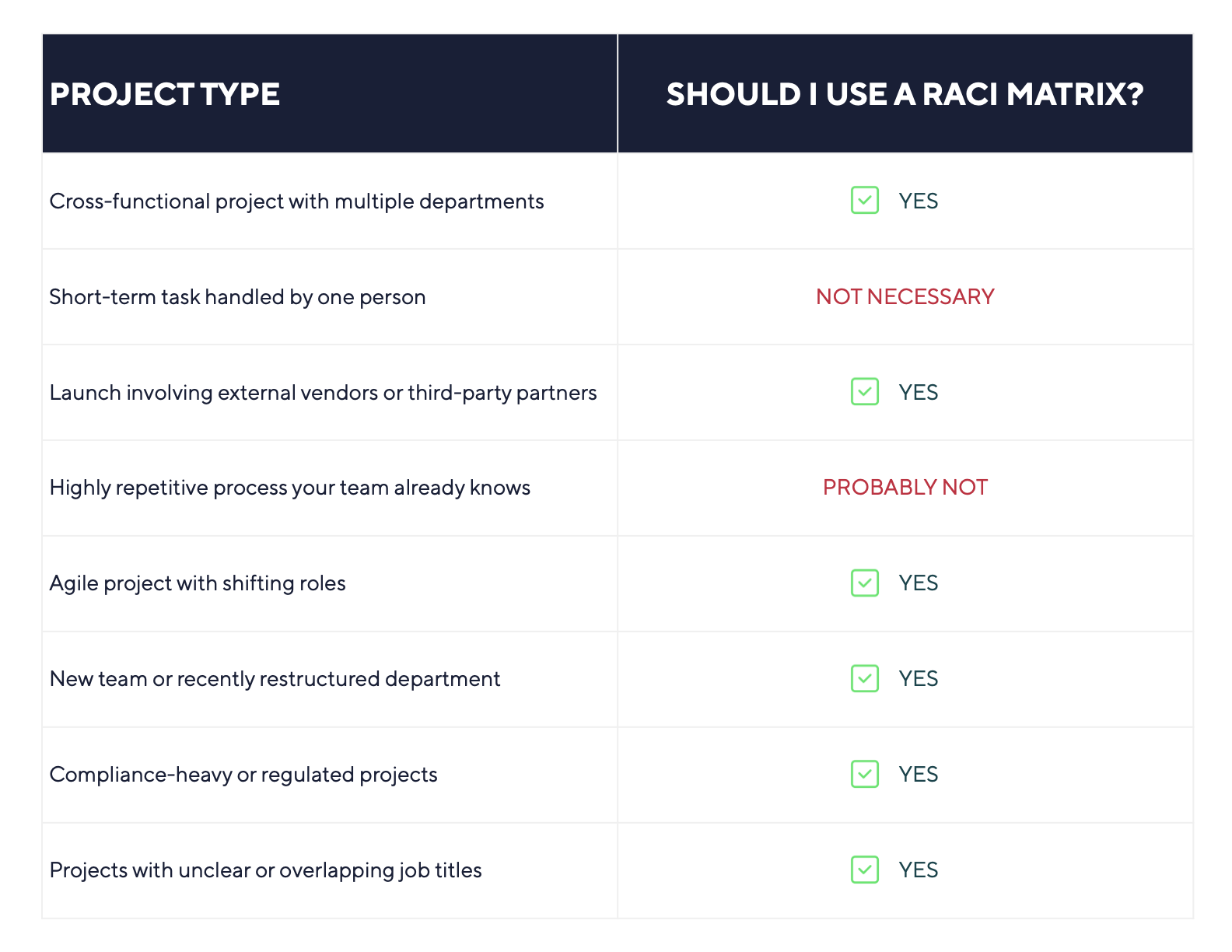The height and width of the screenshot is (952, 1232).
Task: Click the YES text in the Cross-functional row
Action: click(919, 201)
